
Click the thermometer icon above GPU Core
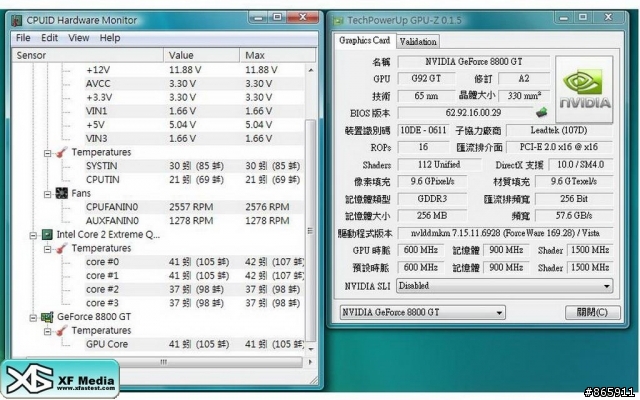62,331
